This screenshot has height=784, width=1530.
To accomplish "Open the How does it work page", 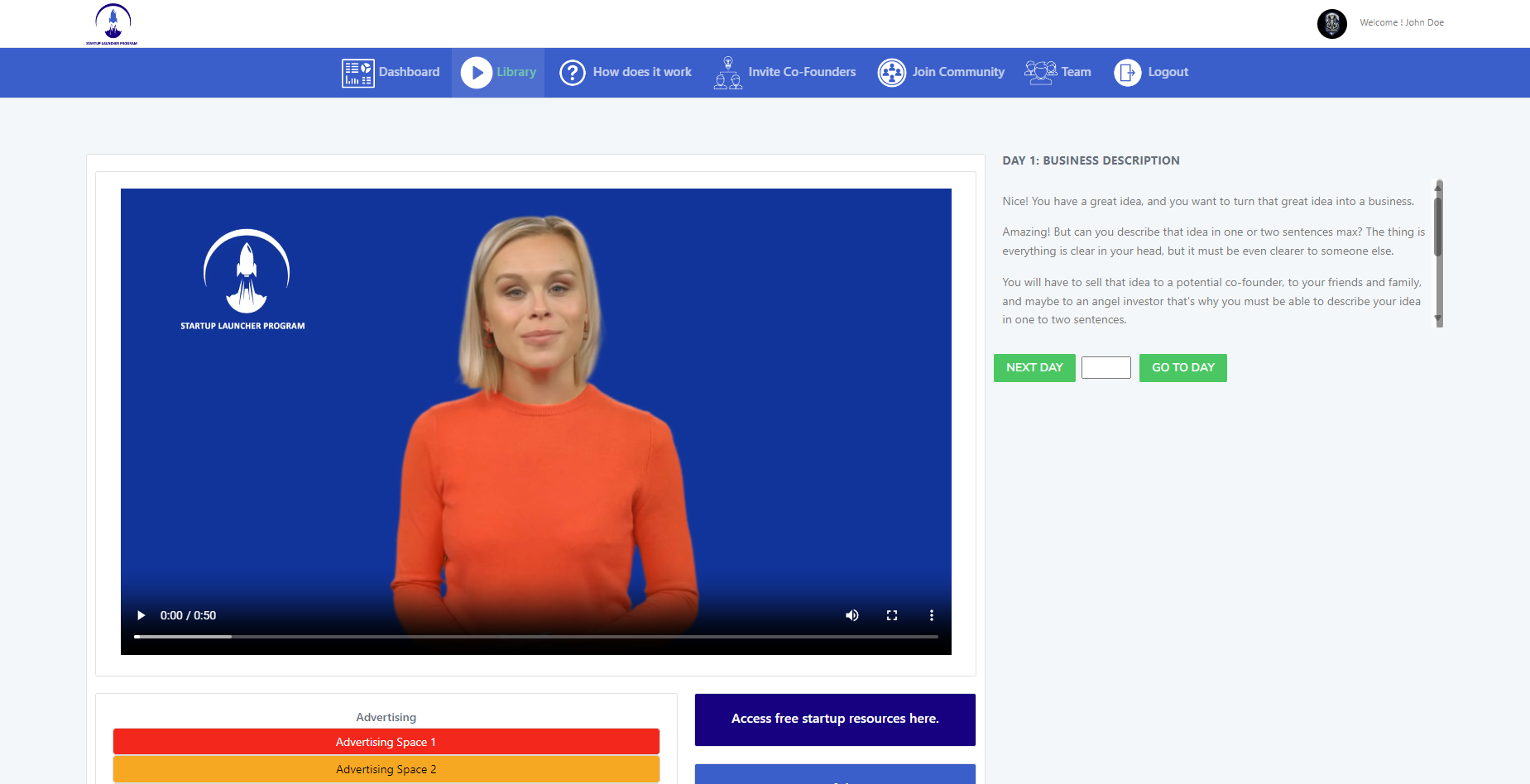I will [x=642, y=73].
